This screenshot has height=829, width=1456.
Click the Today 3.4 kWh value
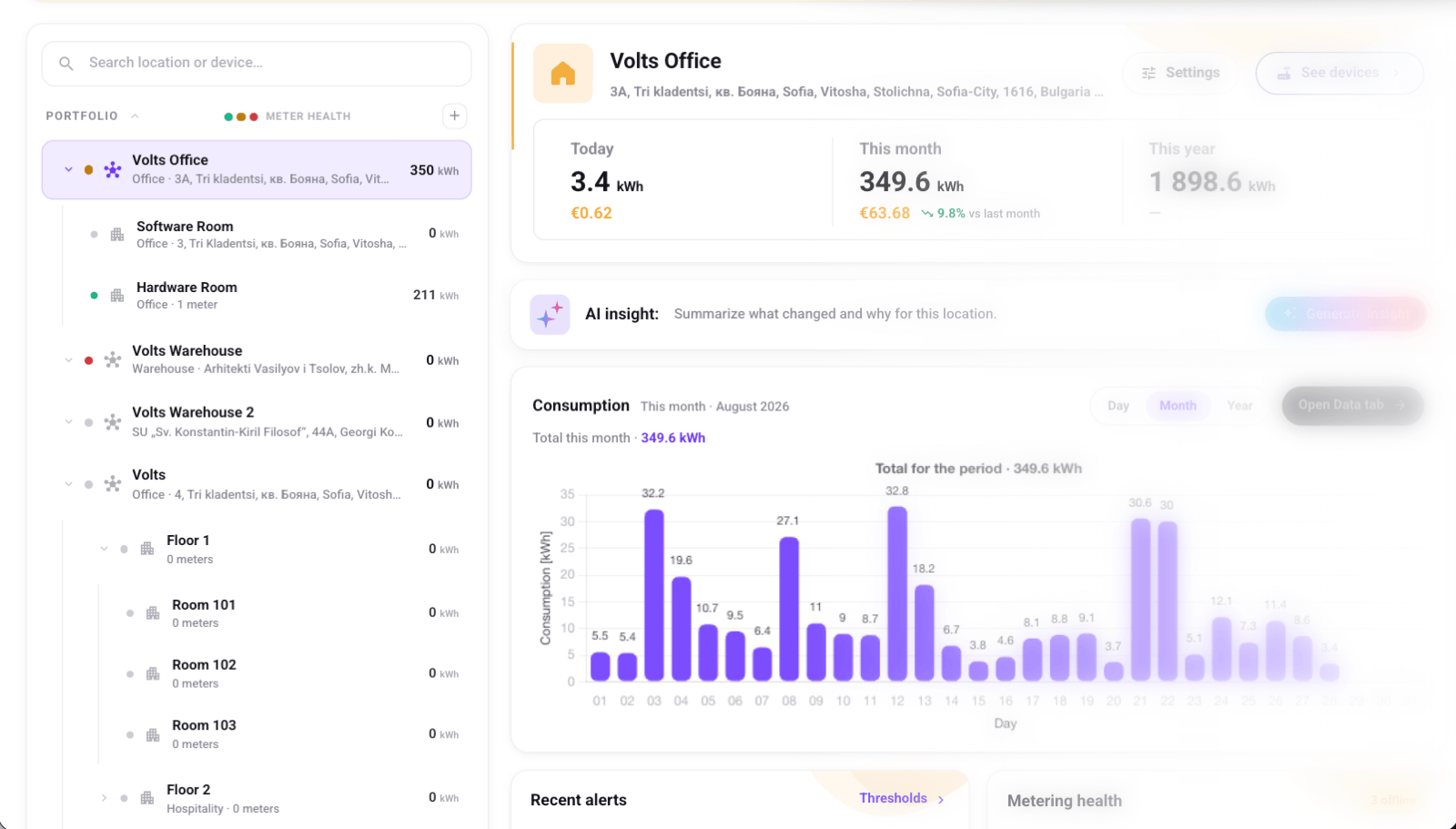(x=607, y=183)
